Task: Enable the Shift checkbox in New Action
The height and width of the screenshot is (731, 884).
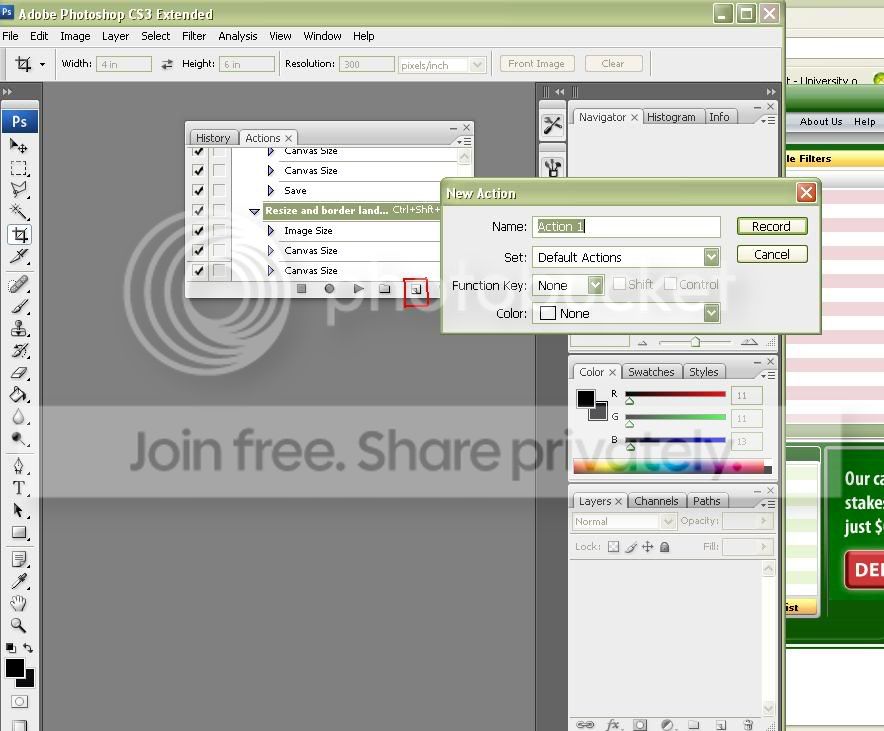Action: click(620, 285)
